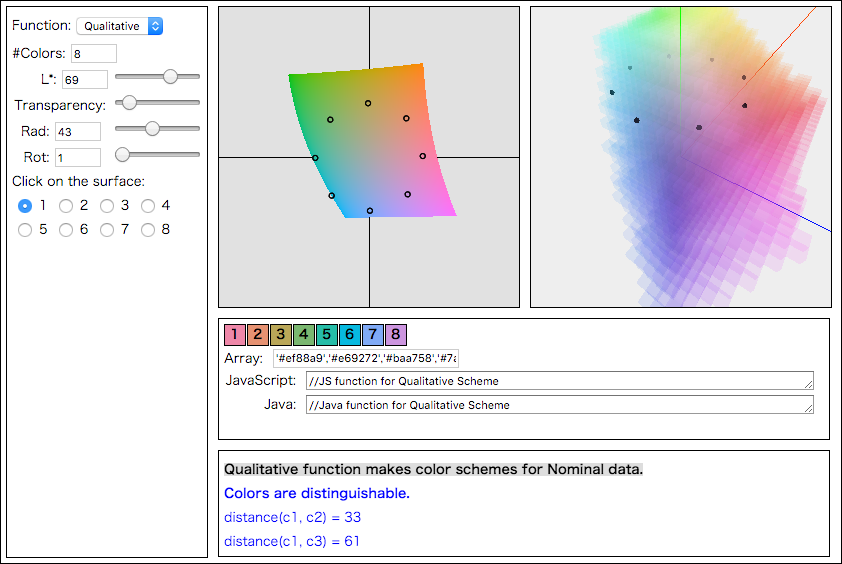Click the JavaScript text area resize handle
The width and height of the screenshot is (842, 564).
pos(808,385)
